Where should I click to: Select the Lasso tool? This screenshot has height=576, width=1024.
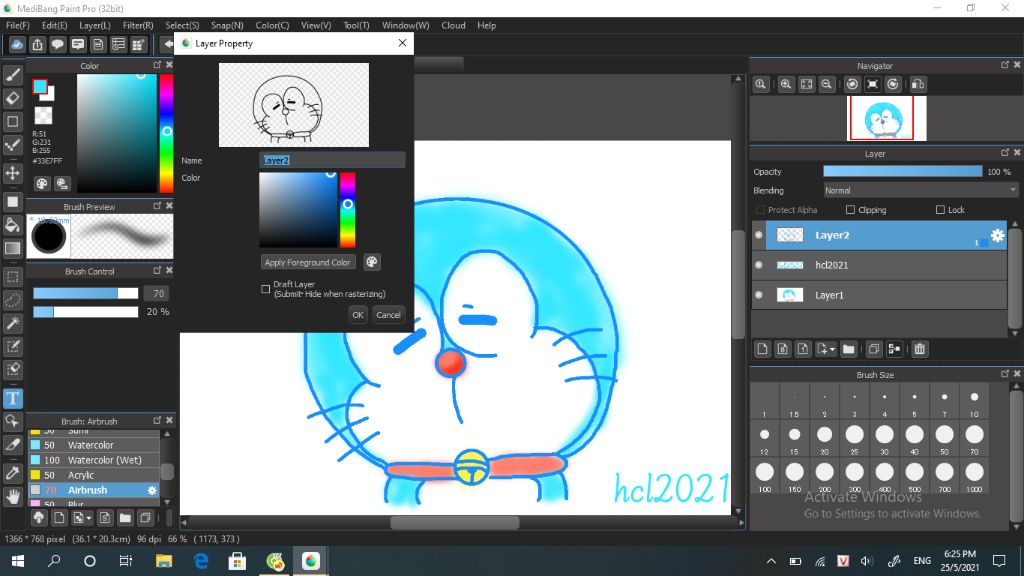(12, 300)
